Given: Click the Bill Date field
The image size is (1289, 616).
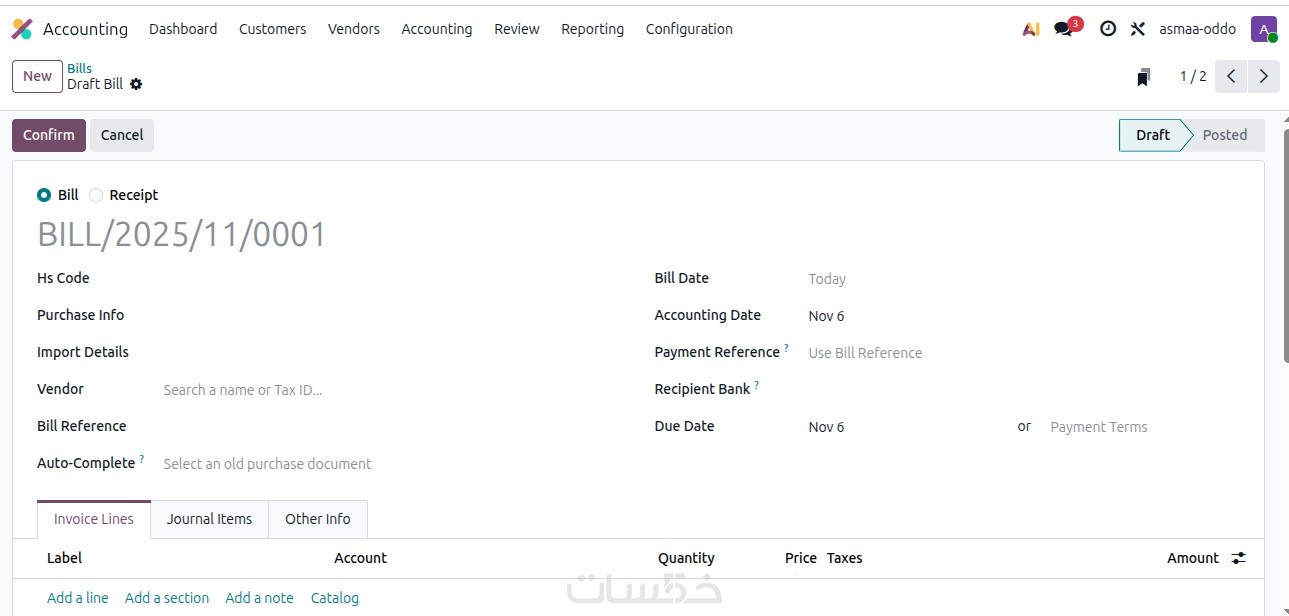Looking at the screenshot, I should tap(900, 279).
